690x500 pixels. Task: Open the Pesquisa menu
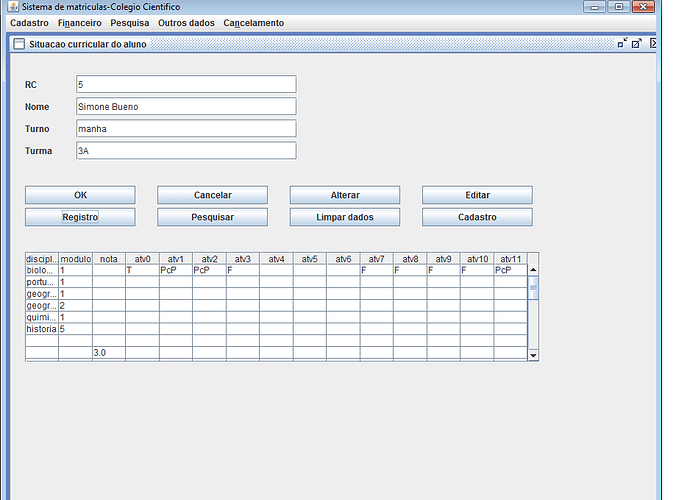(x=130, y=23)
